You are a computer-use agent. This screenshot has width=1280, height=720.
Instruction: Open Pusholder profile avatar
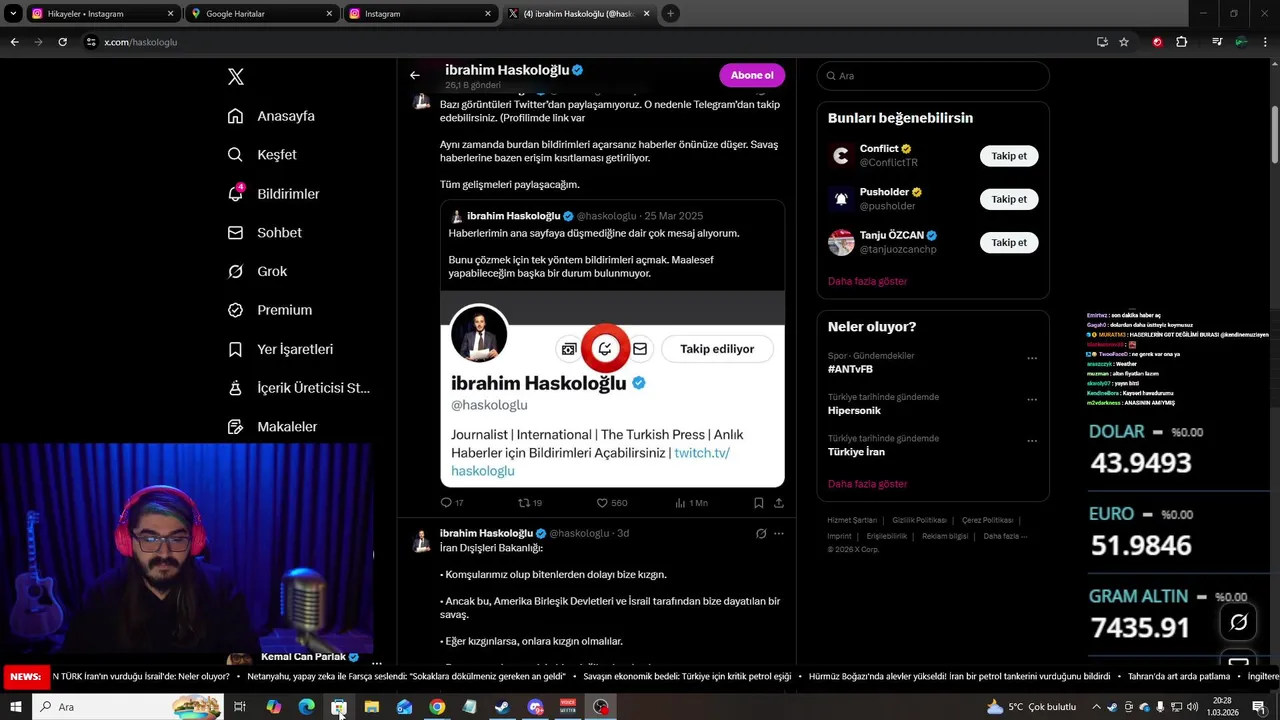(x=841, y=199)
